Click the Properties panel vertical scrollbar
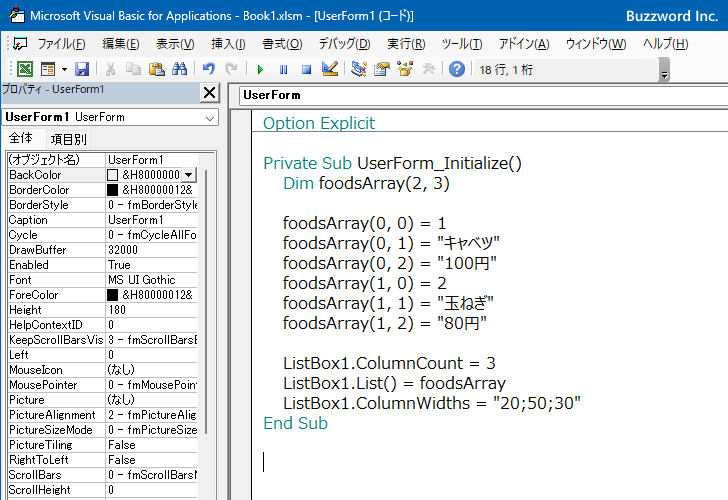The image size is (728, 500). pos(206,302)
